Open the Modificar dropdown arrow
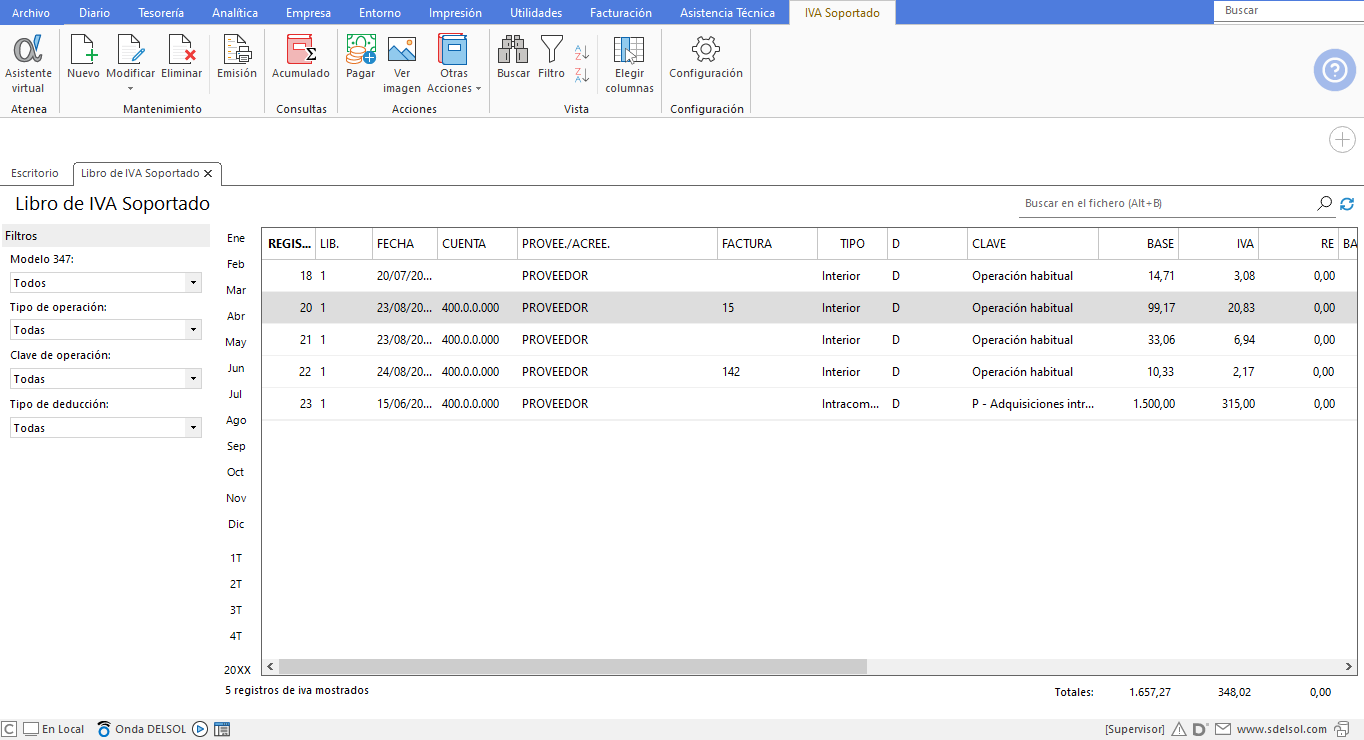Screen dimensions: 1364x740 (131, 88)
